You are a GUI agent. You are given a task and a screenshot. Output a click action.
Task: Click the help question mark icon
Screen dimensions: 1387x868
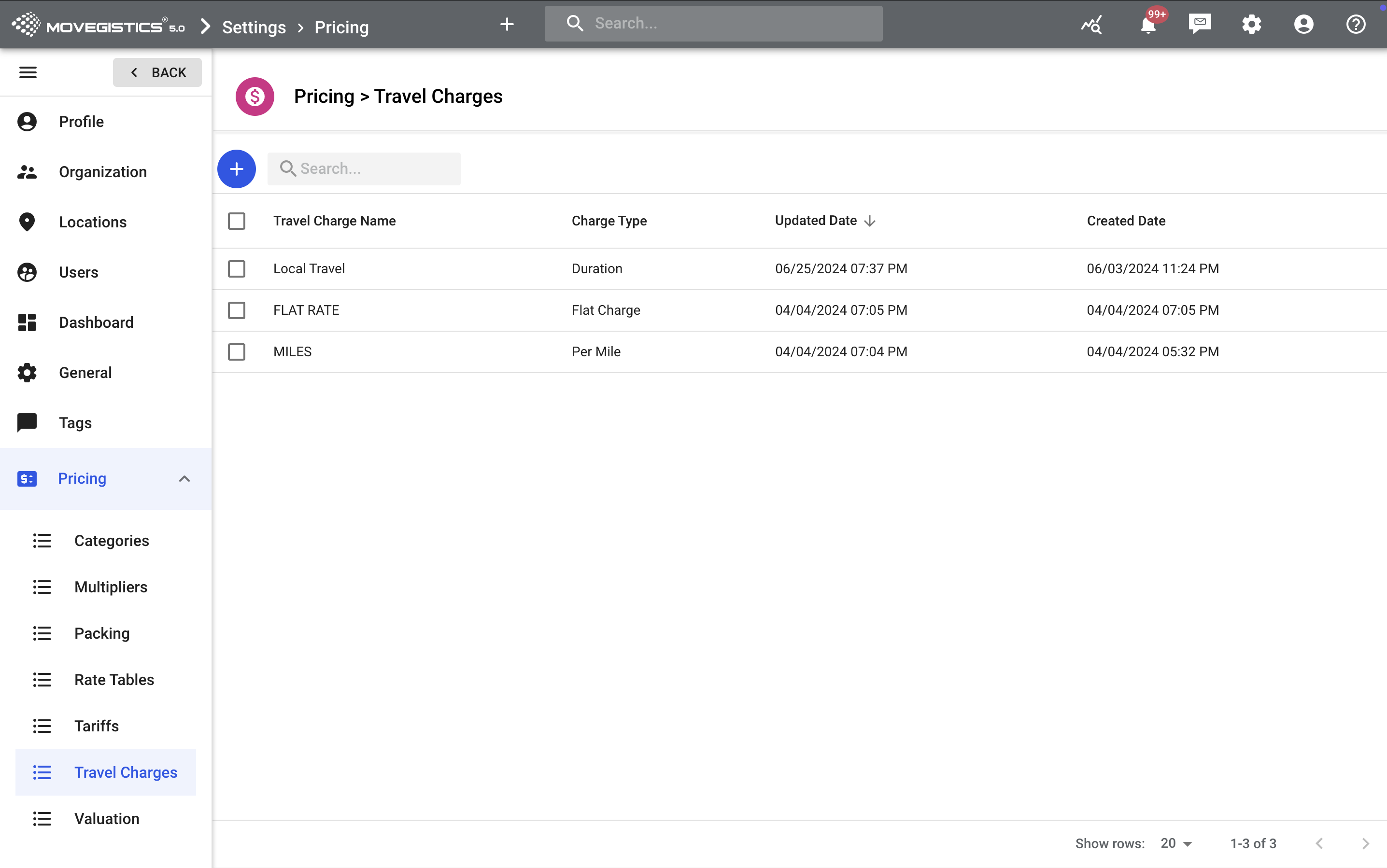(1356, 24)
